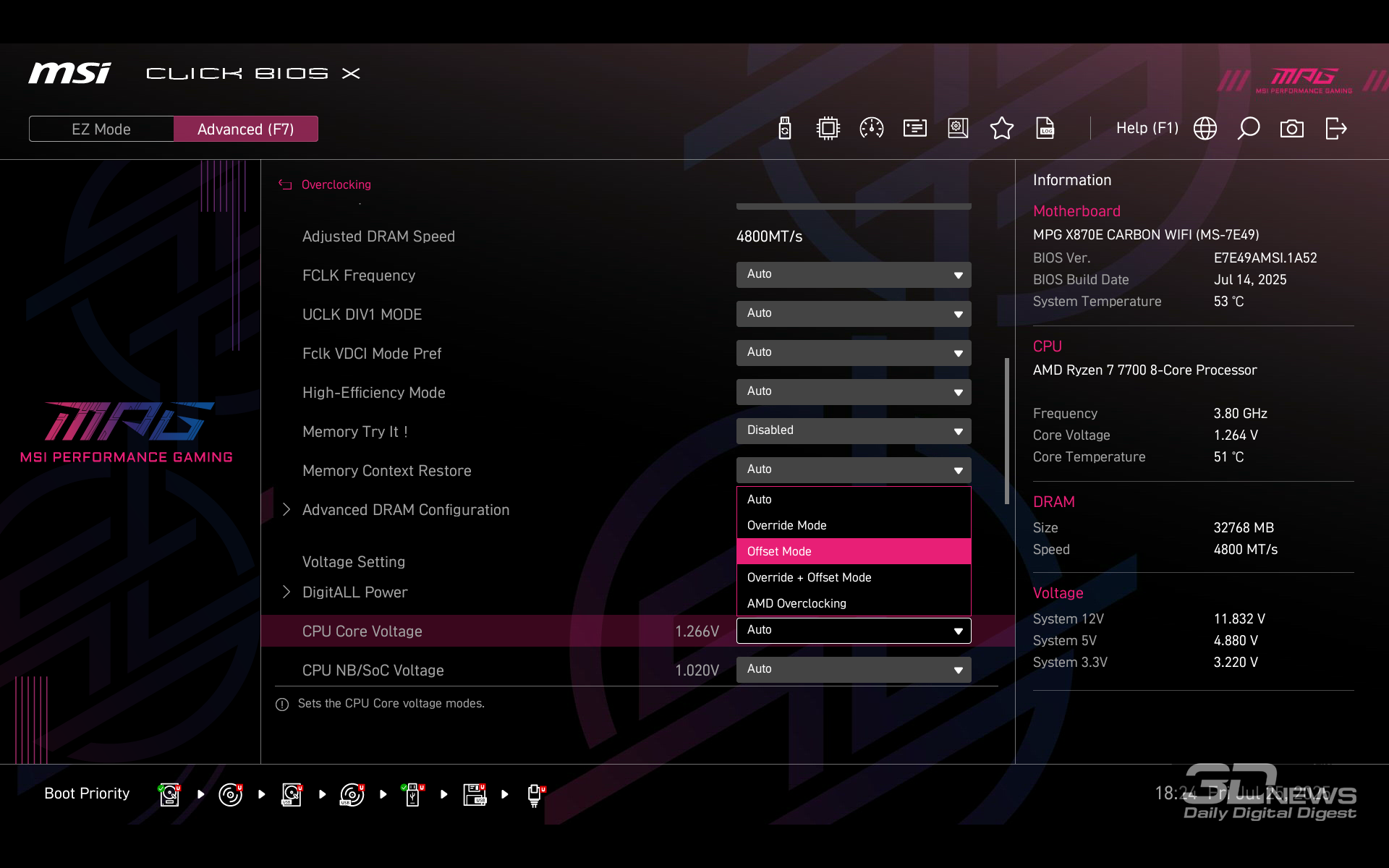The width and height of the screenshot is (1389, 868).
Task: Click the CPU Core Voltage label
Action: coord(362,631)
